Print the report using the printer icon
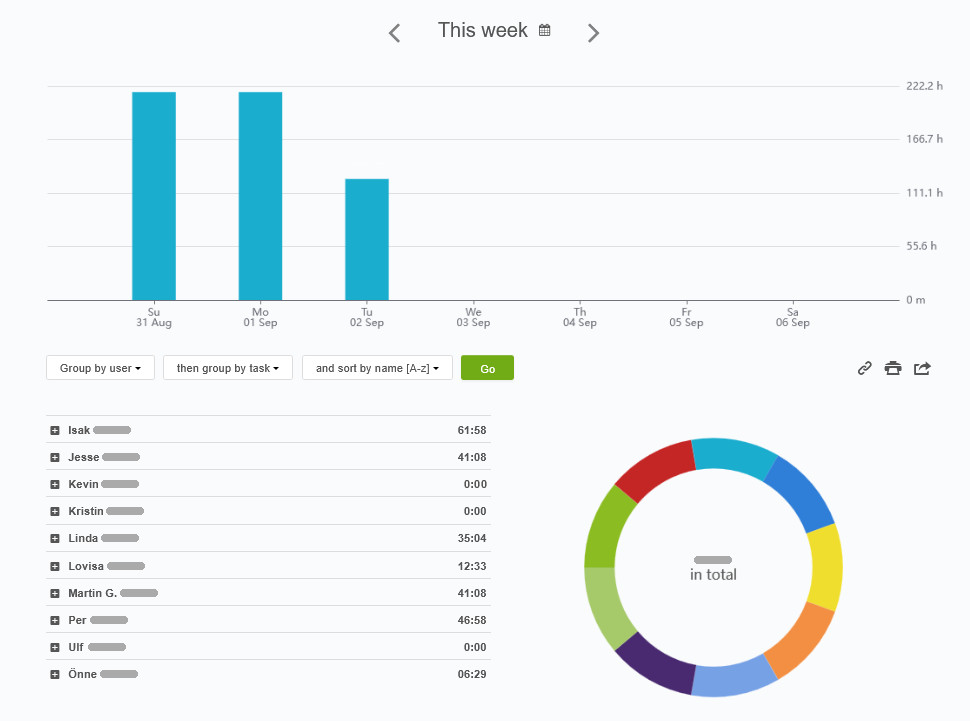Screen dimensions: 970x721 coord(893,368)
